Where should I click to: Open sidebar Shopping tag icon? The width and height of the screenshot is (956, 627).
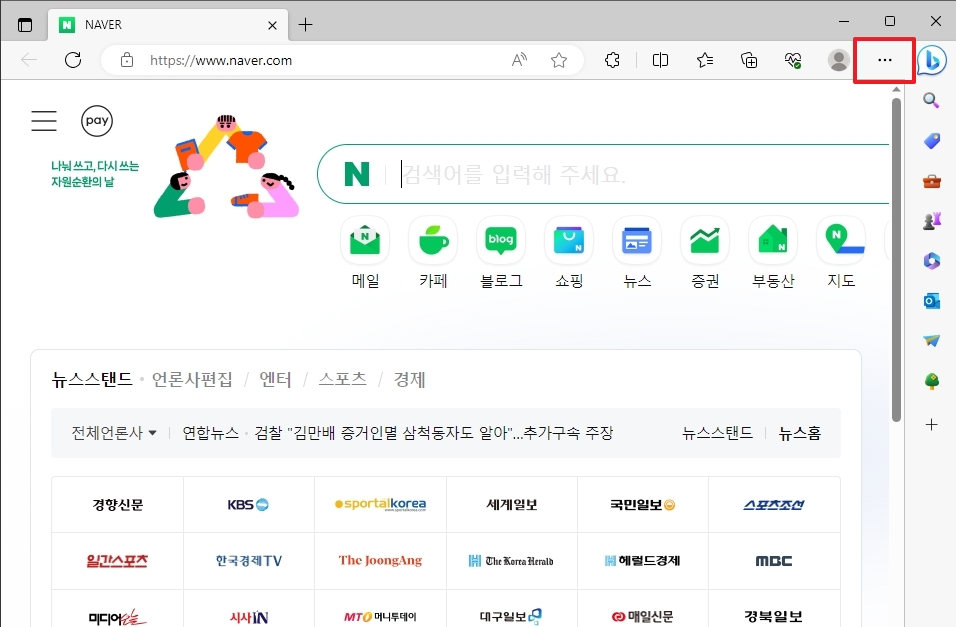tap(932, 141)
